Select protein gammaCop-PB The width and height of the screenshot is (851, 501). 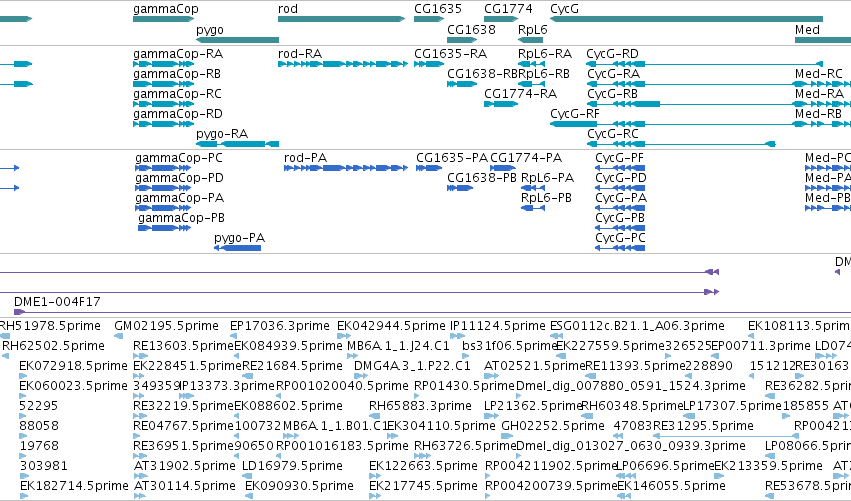[164, 228]
